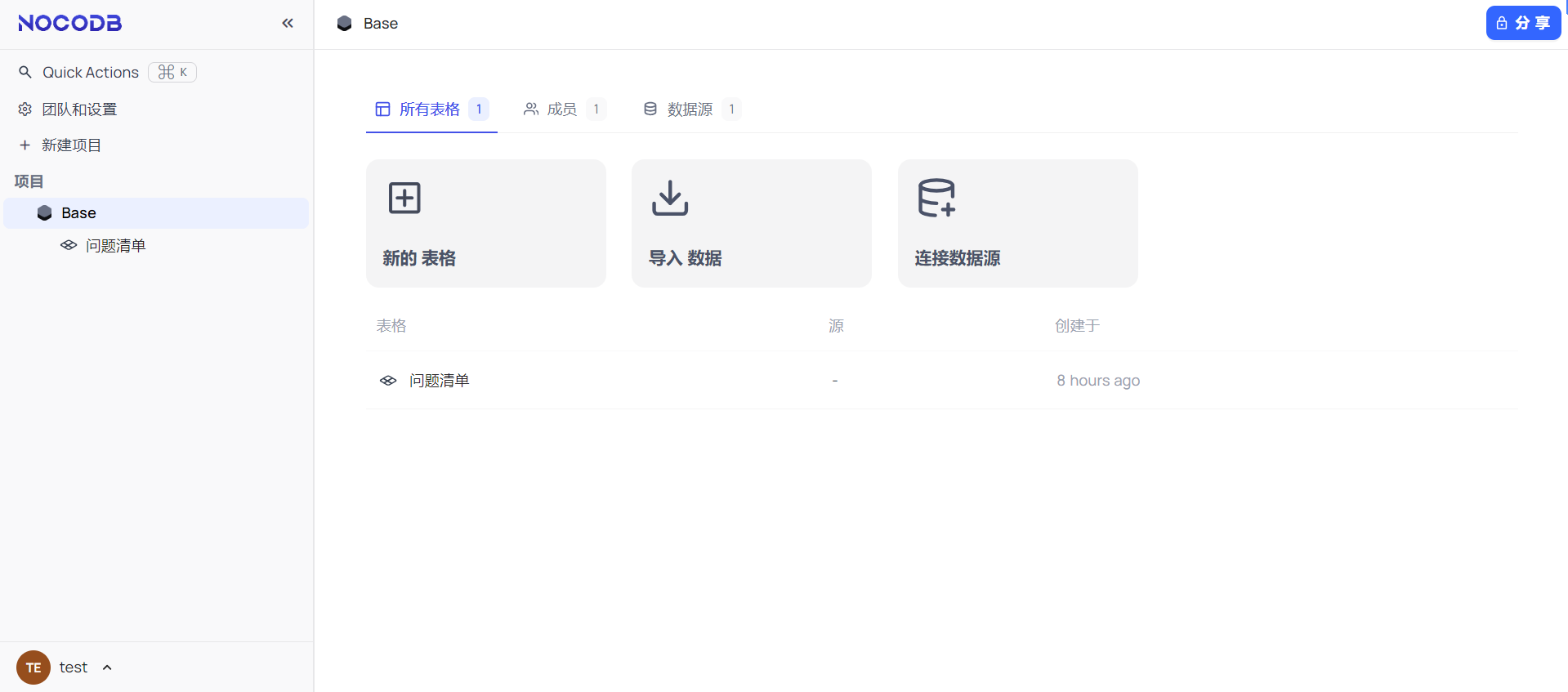The image size is (1568, 692).
Task: Click the ⌘K shortcut badge
Action: (x=172, y=72)
